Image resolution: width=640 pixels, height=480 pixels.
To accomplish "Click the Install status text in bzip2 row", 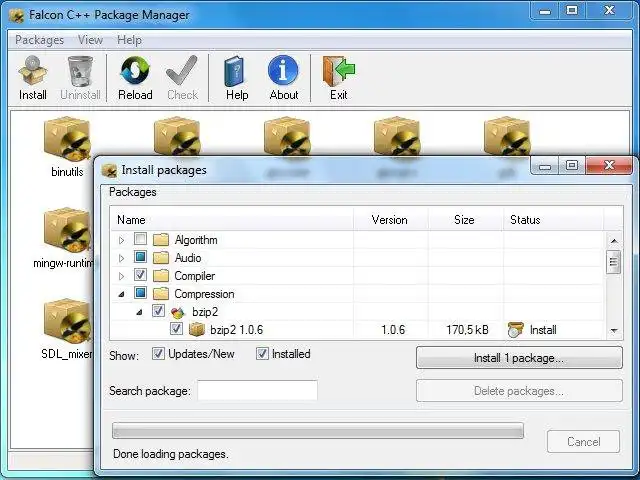I will [x=543, y=330].
